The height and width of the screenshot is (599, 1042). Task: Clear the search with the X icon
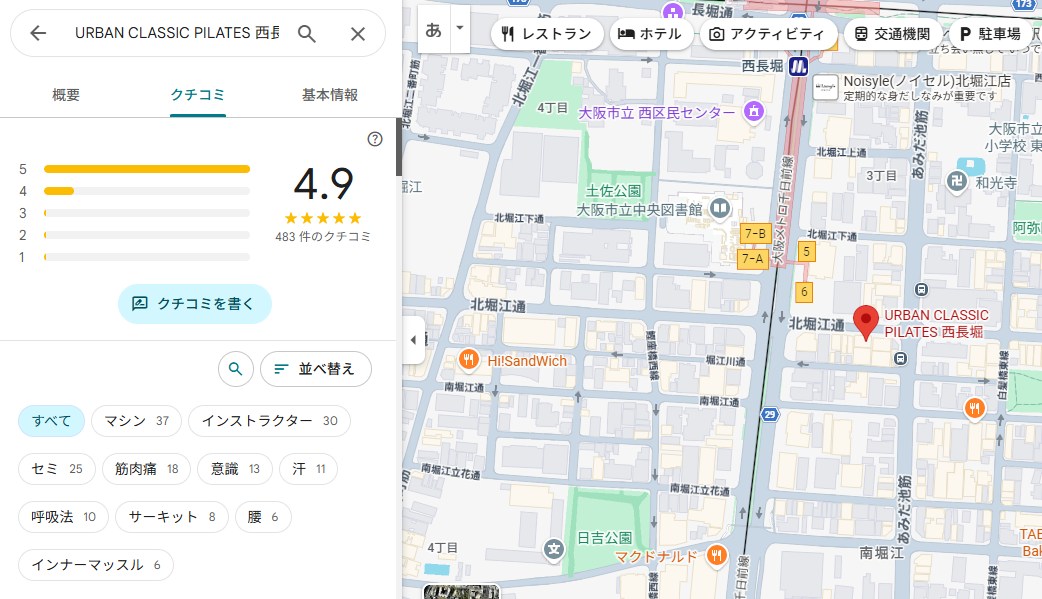(x=358, y=34)
